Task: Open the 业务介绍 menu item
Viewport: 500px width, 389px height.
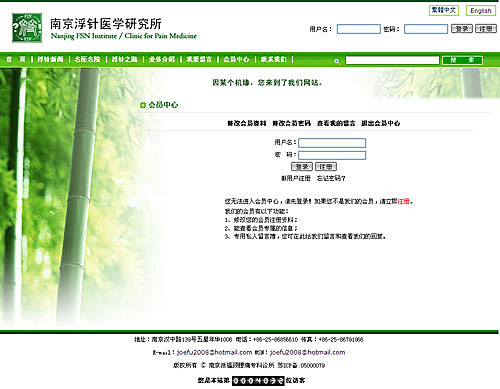Action: [x=162, y=59]
